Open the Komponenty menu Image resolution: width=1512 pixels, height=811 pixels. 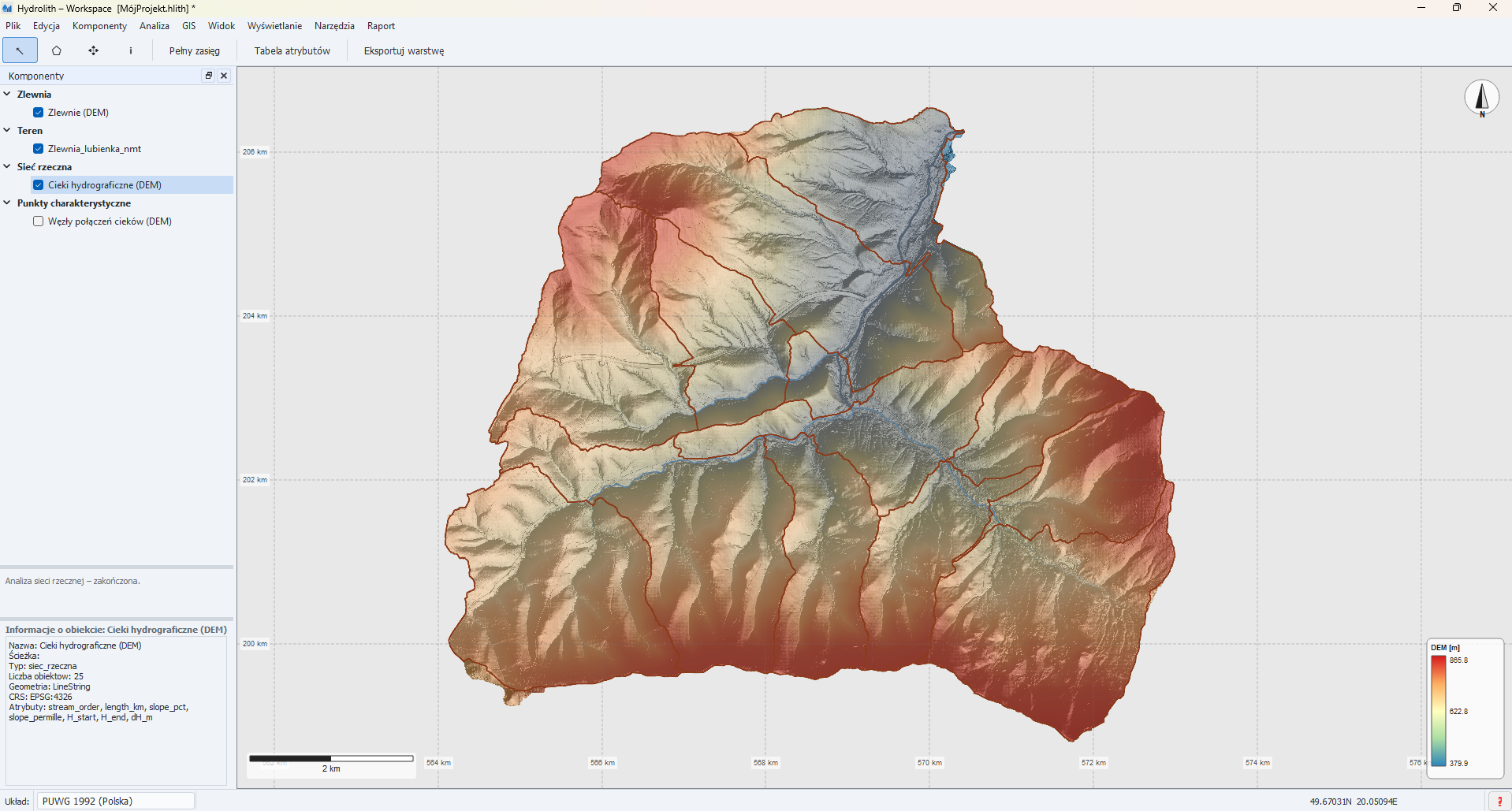pyautogui.click(x=99, y=26)
